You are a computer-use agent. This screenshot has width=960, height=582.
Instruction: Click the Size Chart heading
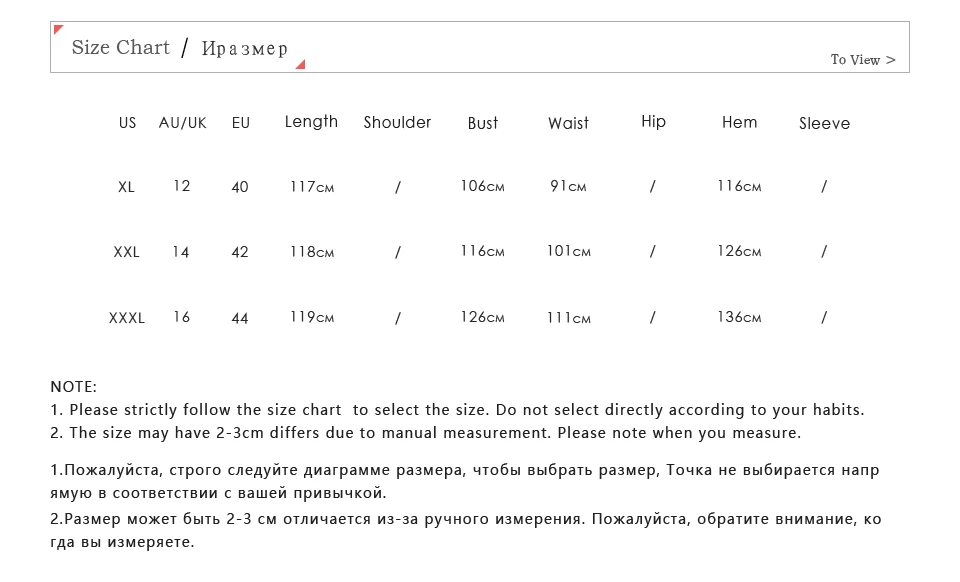[x=121, y=47]
